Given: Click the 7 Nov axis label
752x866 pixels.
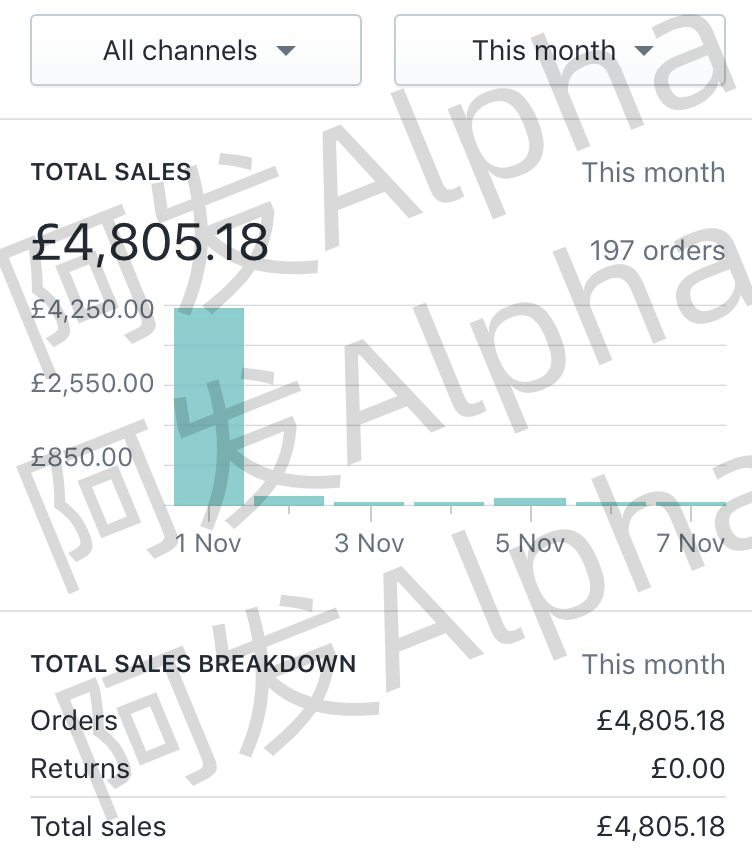Looking at the screenshot, I should [x=690, y=543].
